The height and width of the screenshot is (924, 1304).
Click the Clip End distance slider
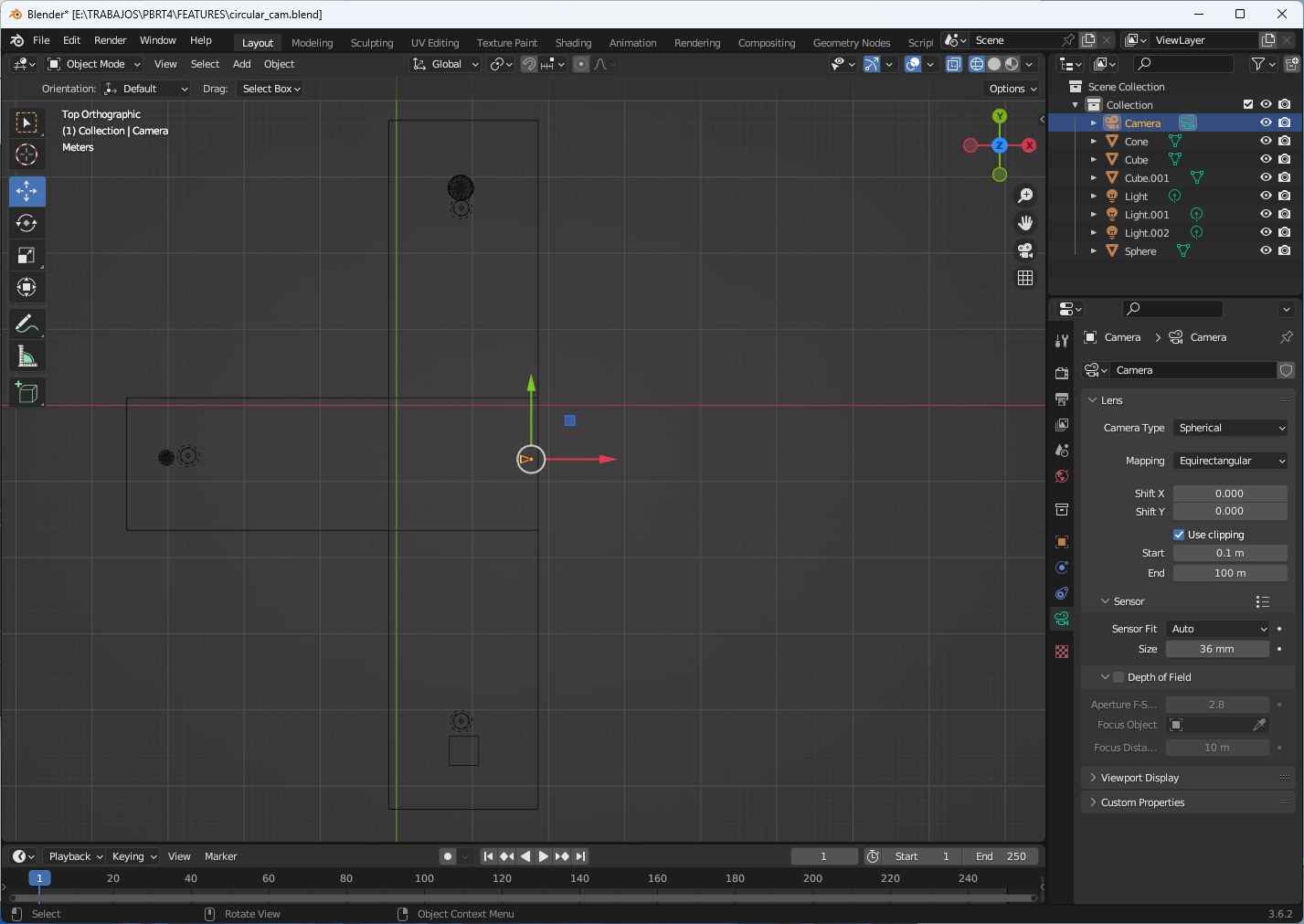point(1229,572)
